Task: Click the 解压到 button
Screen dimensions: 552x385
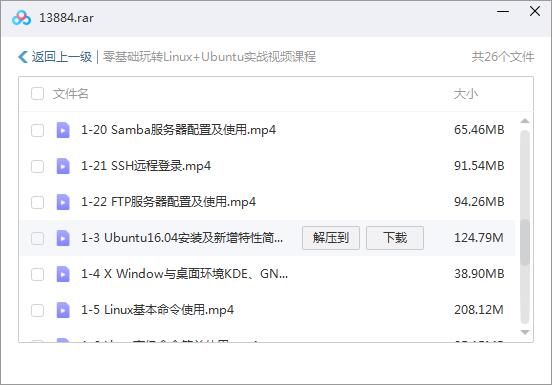Action: click(331, 238)
